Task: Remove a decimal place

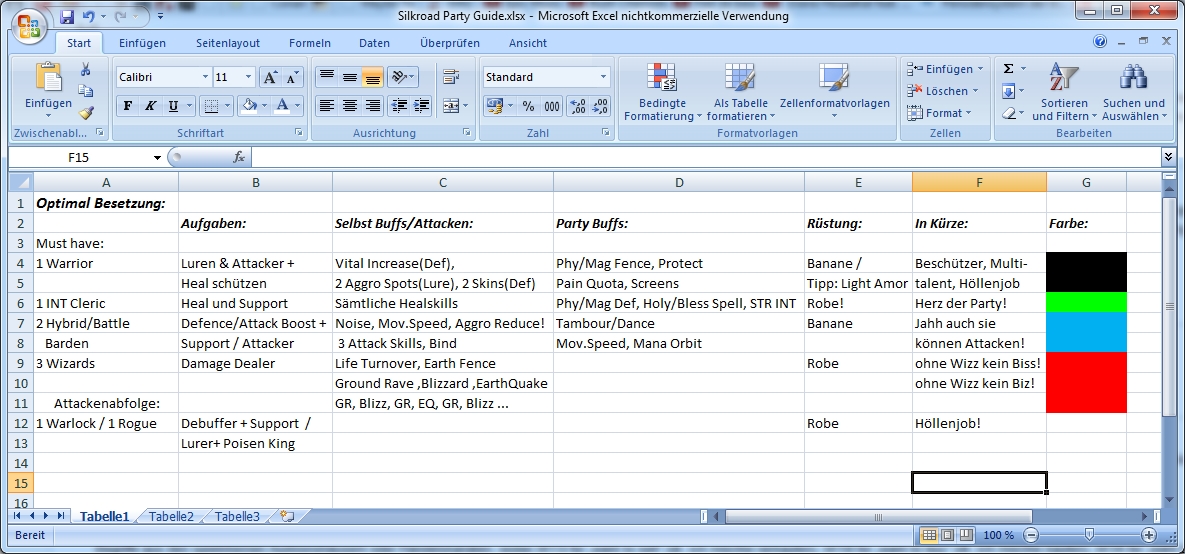Action: click(x=600, y=106)
